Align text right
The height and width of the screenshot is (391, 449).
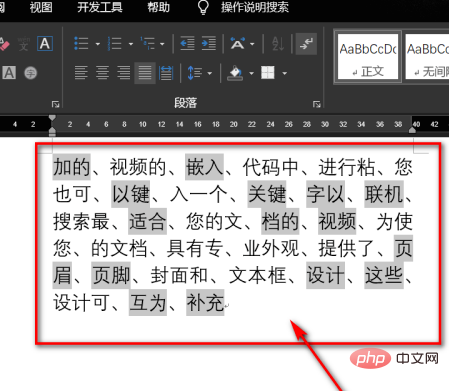click(x=123, y=73)
